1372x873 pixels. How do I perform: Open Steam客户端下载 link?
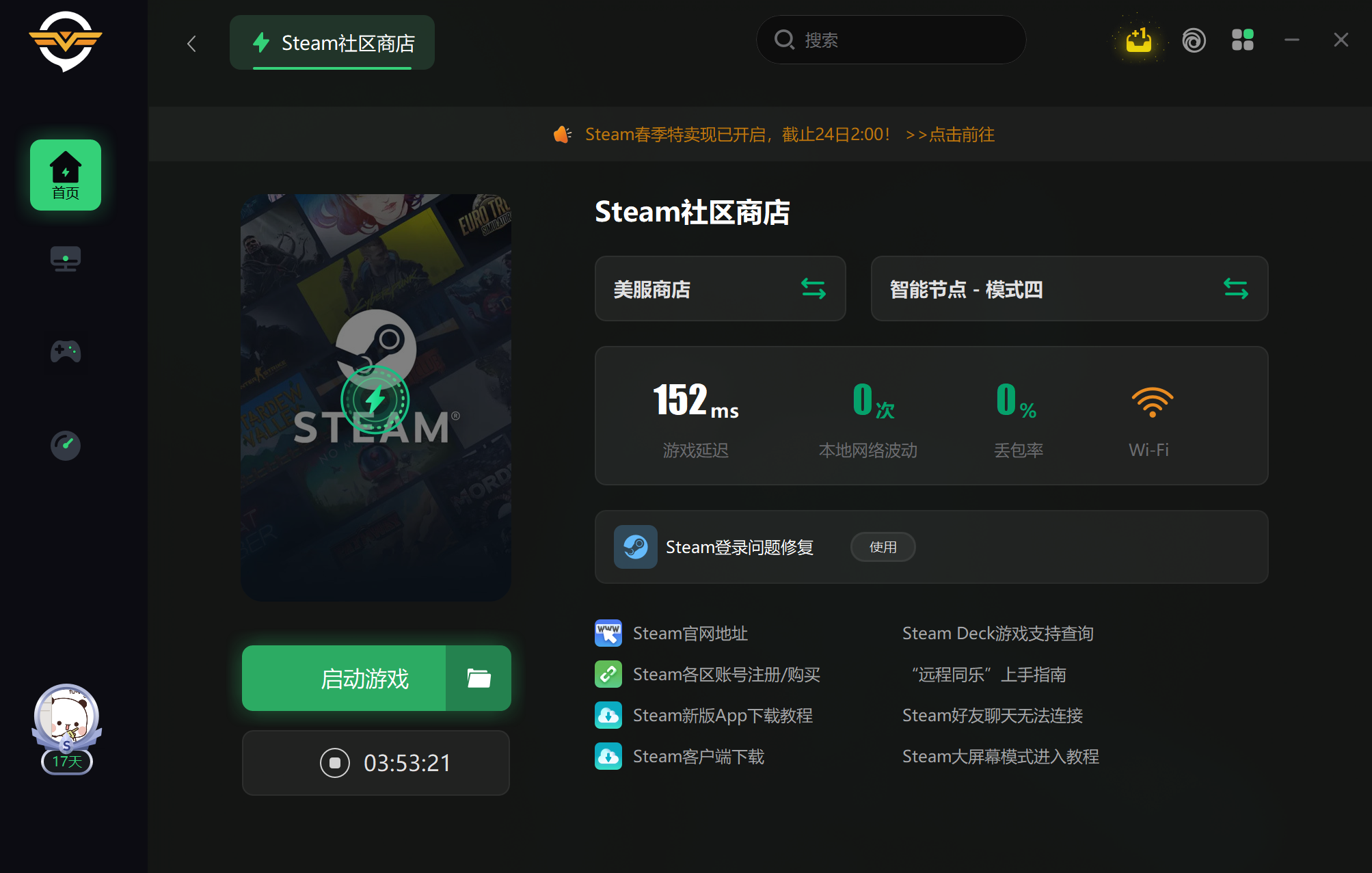tap(698, 757)
